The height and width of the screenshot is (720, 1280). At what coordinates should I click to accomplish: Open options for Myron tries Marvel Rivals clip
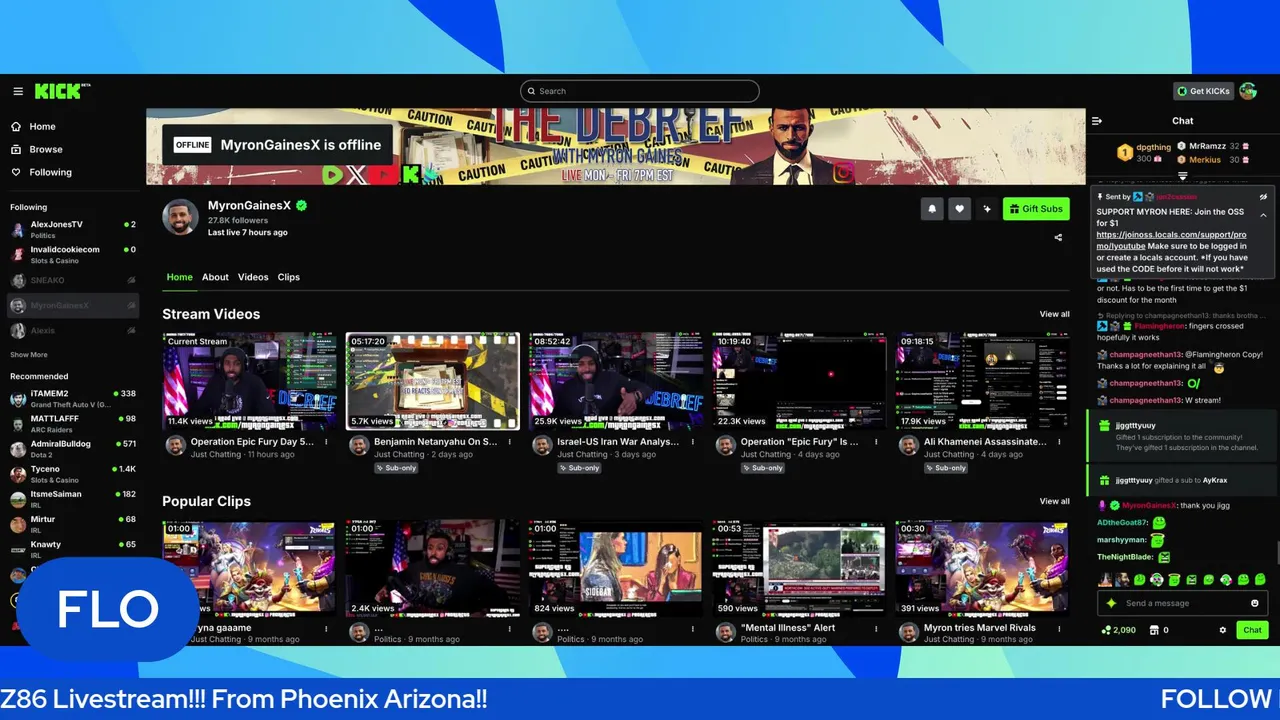(1059, 628)
